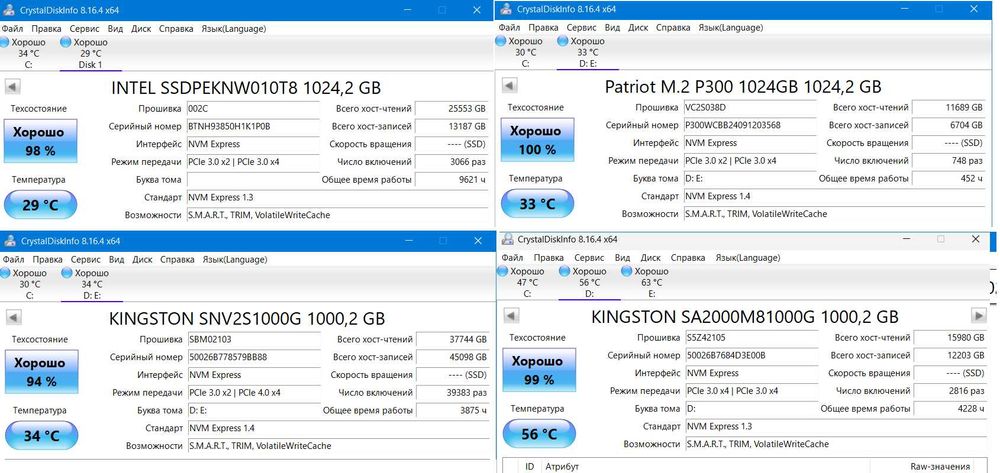The width and height of the screenshot is (1000, 473).
Task: Open Справка menu in KINGSTON SNV2S1000G window
Action: click(177, 259)
